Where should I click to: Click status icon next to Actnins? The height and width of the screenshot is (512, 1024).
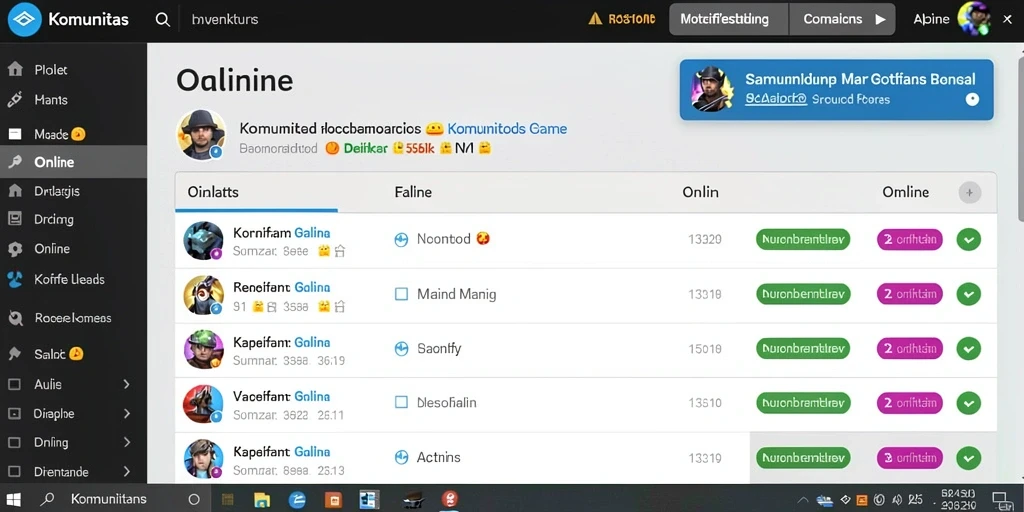click(402, 458)
